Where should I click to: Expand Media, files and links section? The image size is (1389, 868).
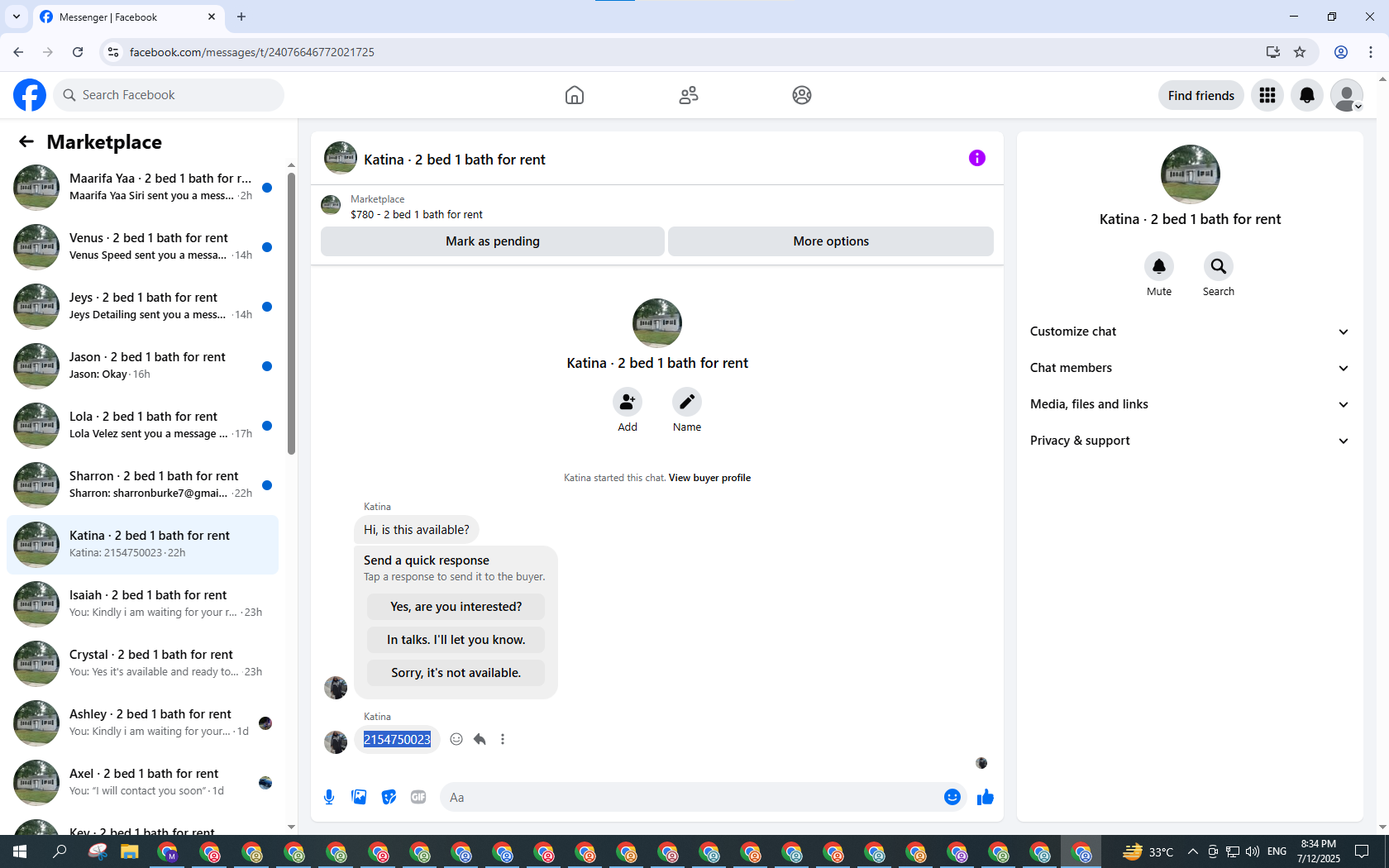coord(1190,404)
